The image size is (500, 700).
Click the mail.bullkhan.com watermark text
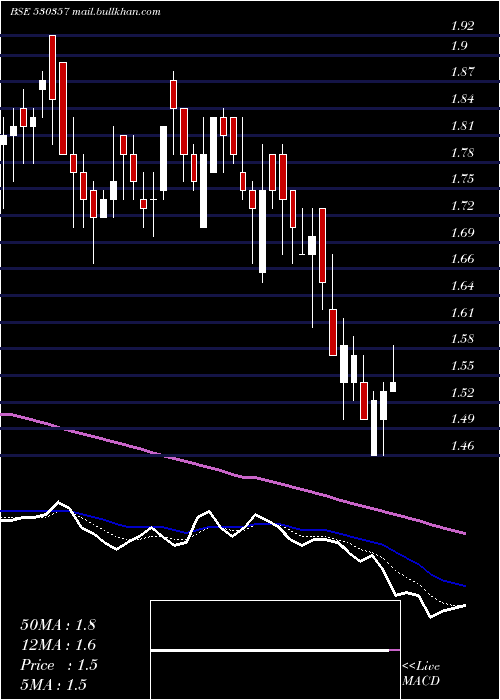click(115, 12)
